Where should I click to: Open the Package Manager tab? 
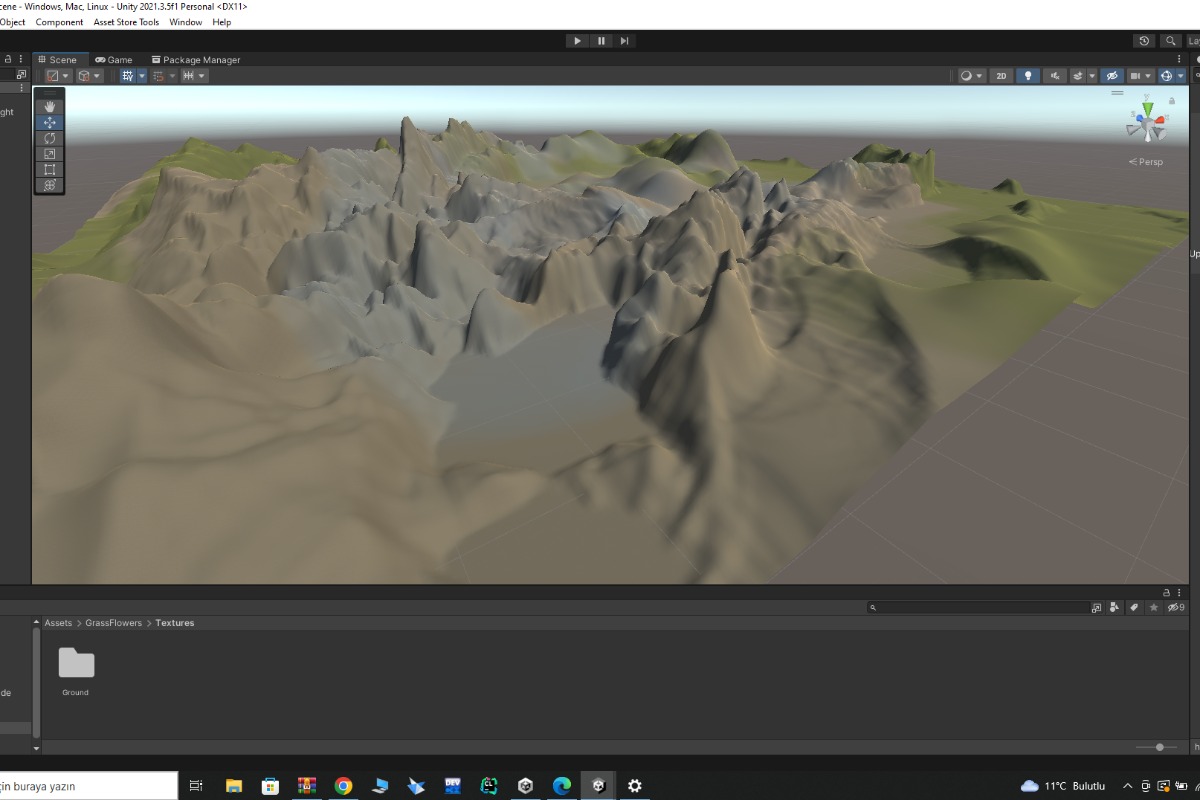(x=196, y=60)
